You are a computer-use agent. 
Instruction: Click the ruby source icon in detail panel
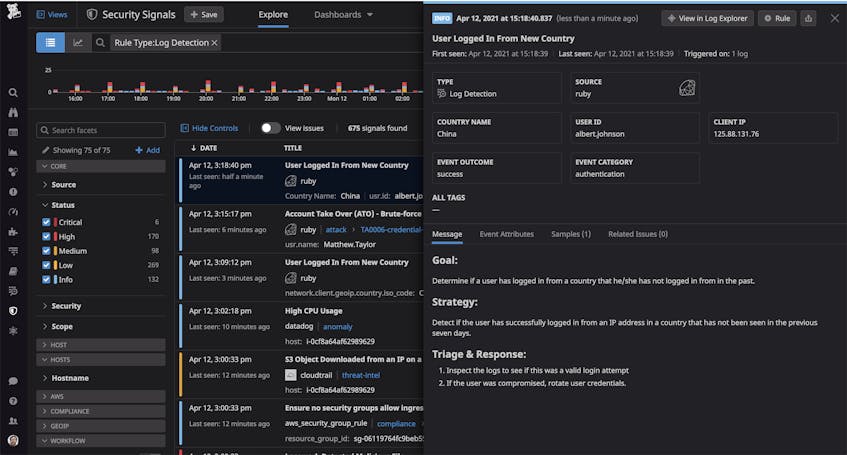point(687,88)
